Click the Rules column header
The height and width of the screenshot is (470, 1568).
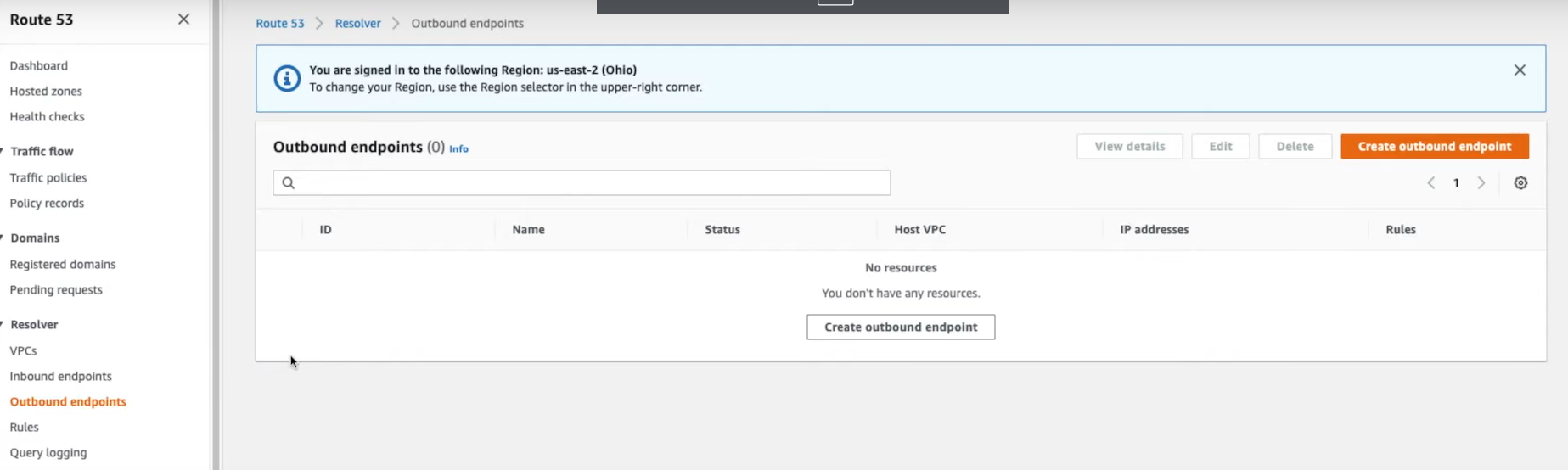click(x=1401, y=229)
